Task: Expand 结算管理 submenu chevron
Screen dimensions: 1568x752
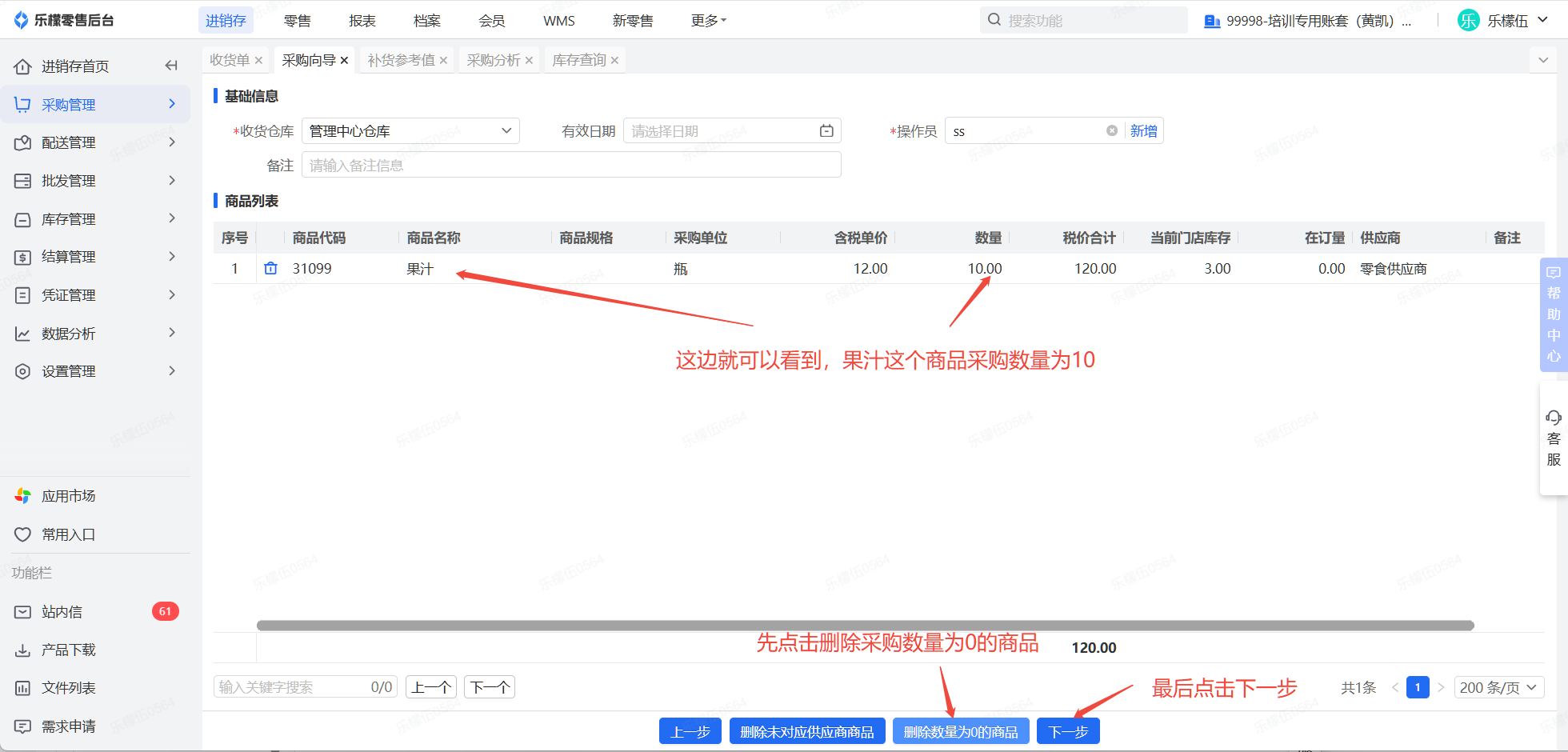Action: (x=172, y=257)
